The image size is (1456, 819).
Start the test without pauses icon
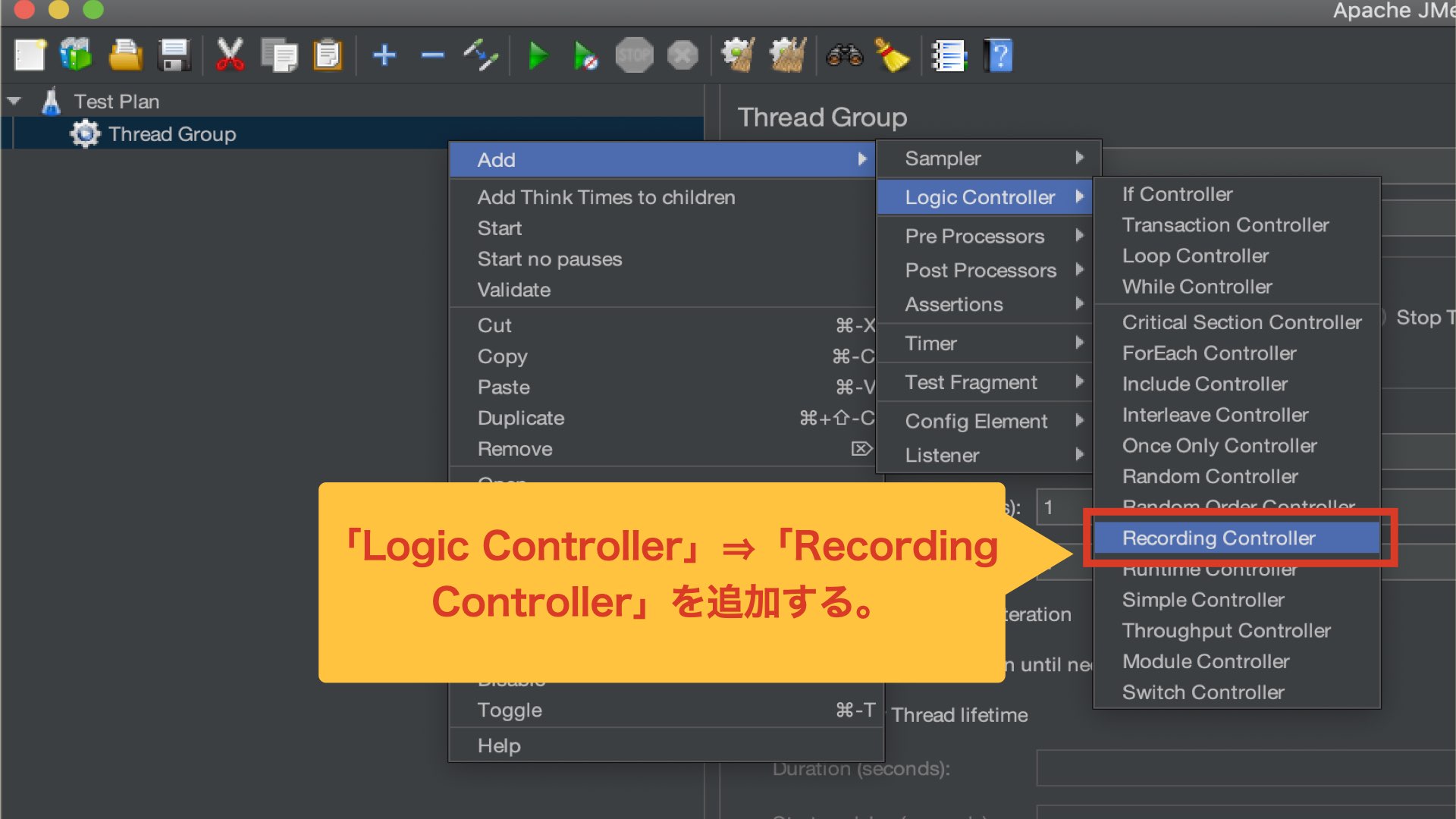click(x=585, y=54)
